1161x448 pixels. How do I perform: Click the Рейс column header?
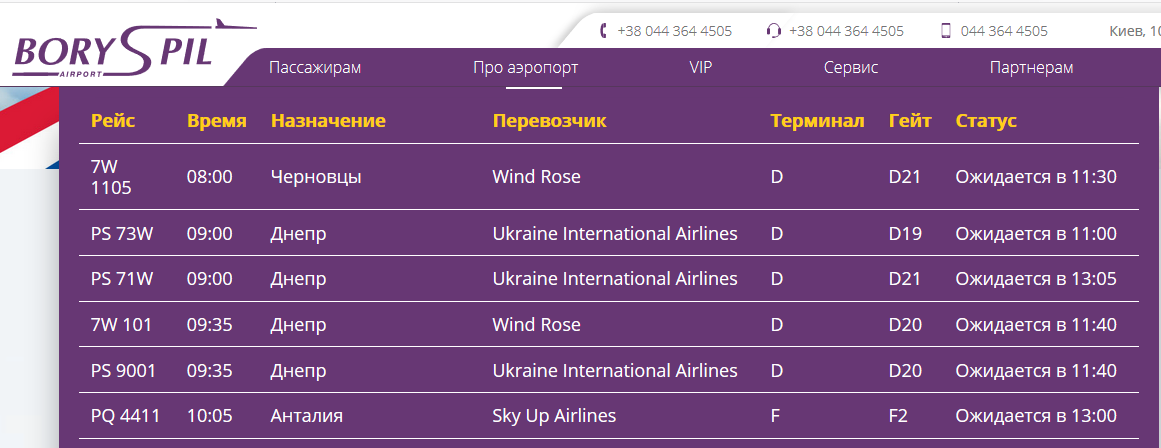[113, 121]
